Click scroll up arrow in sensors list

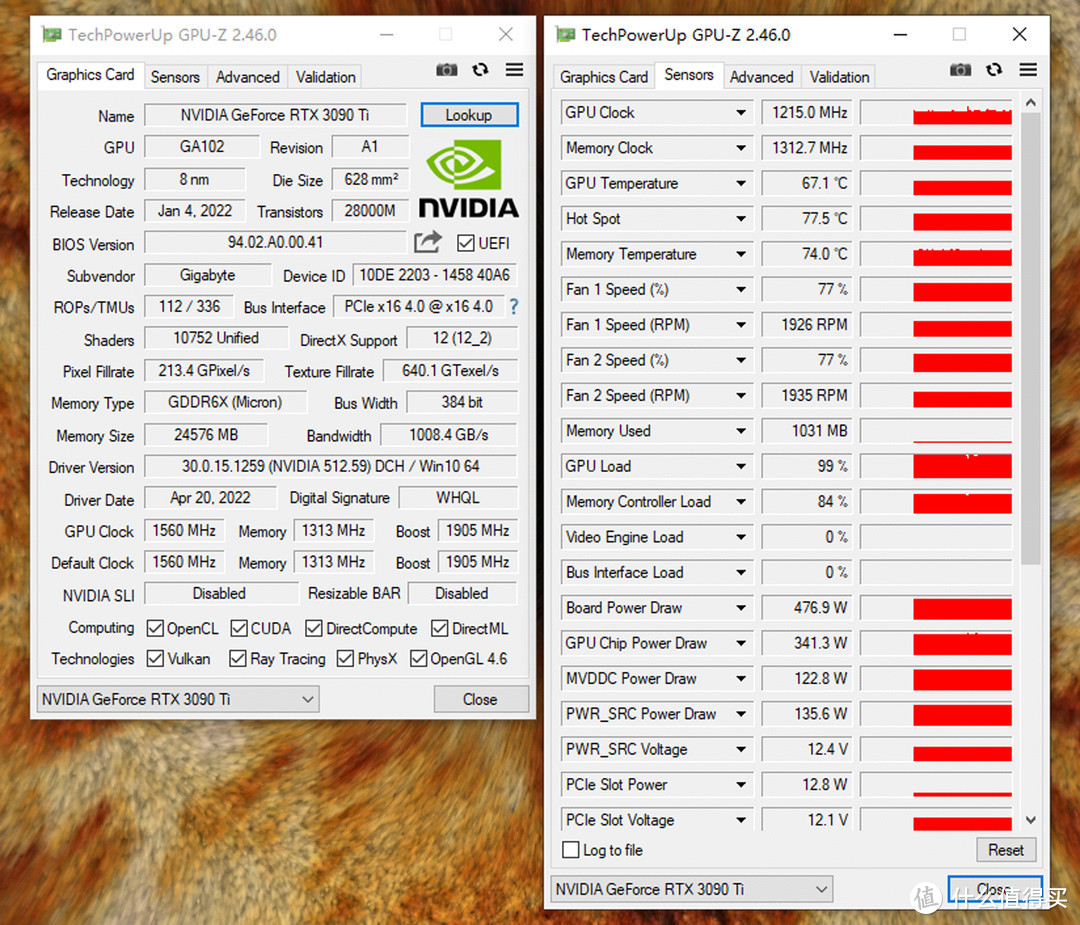point(1030,103)
